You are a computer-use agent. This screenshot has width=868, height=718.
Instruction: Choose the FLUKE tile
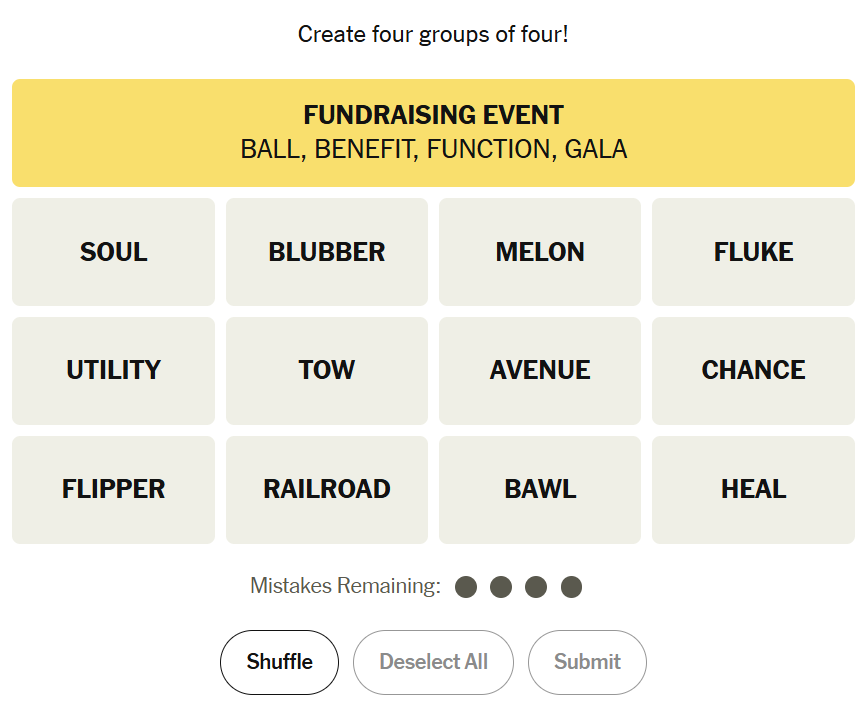tap(753, 252)
